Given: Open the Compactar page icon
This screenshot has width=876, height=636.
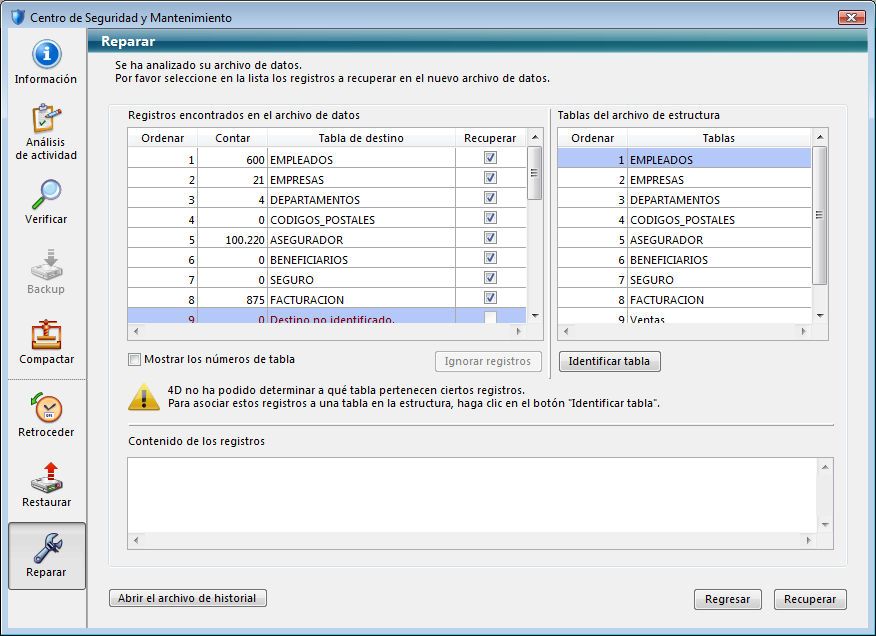Looking at the screenshot, I should pyautogui.click(x=46, y=335).
